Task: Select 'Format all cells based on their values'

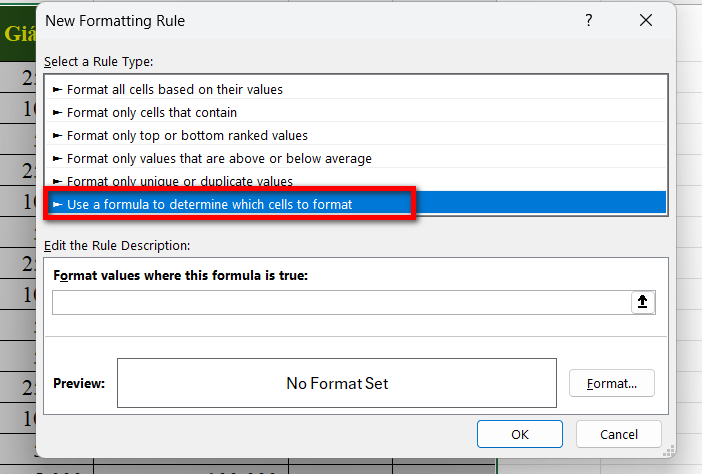Action: [174, 89]
